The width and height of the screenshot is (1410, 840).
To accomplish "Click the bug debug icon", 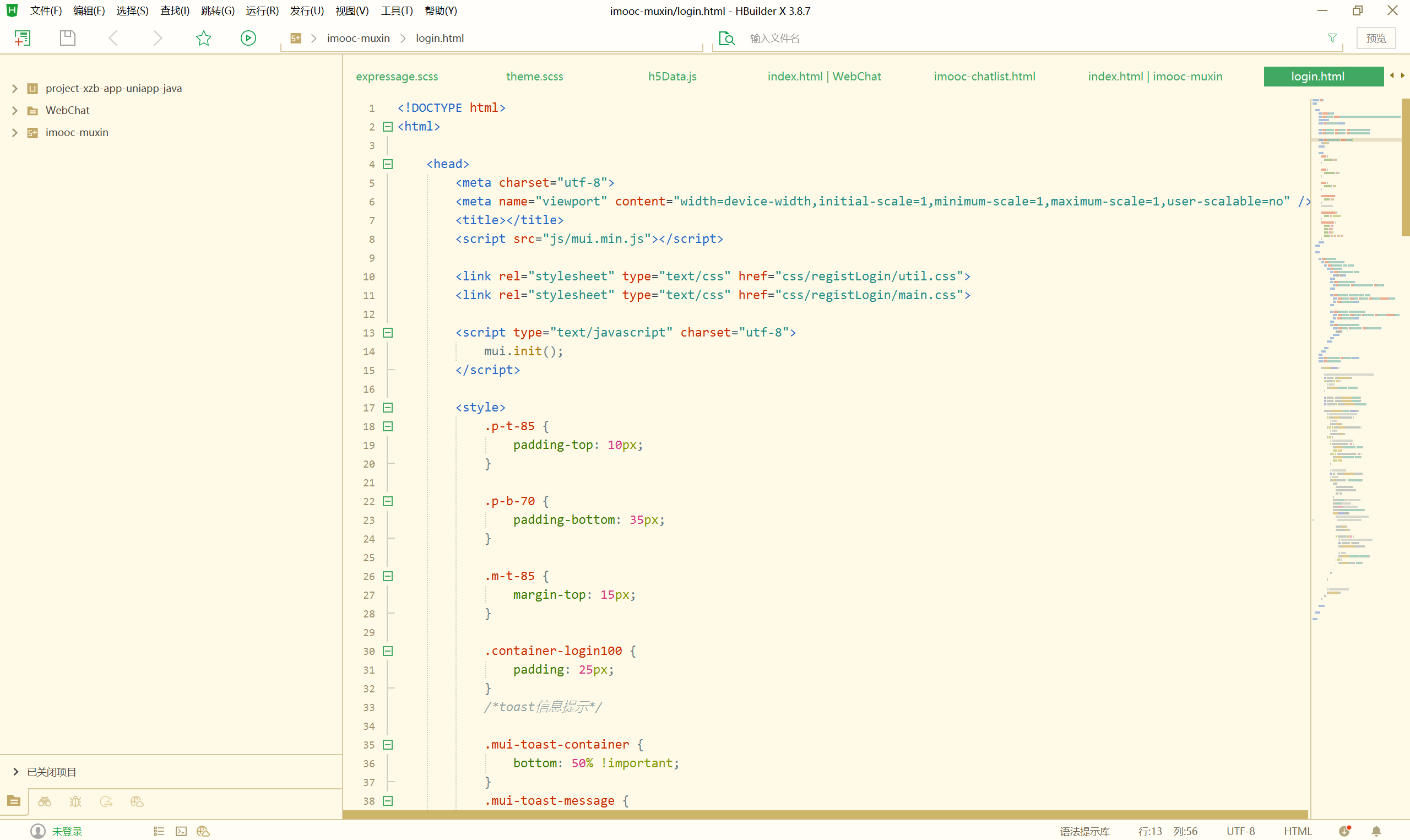I will coord(75,801).
